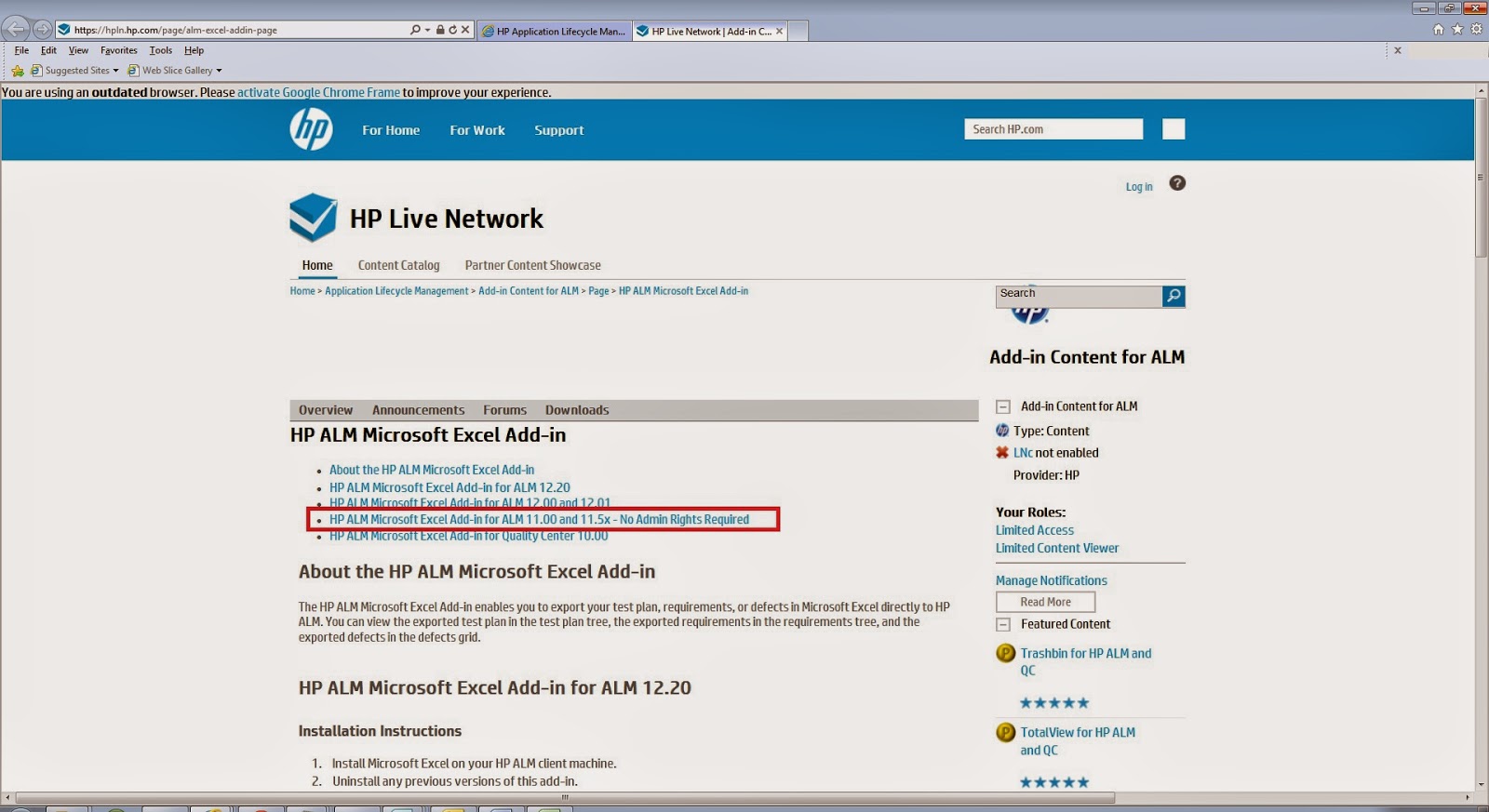Viewport: 1489px width, 812px height.
Task: Open the LNc link
Action: pos(1023,453)
